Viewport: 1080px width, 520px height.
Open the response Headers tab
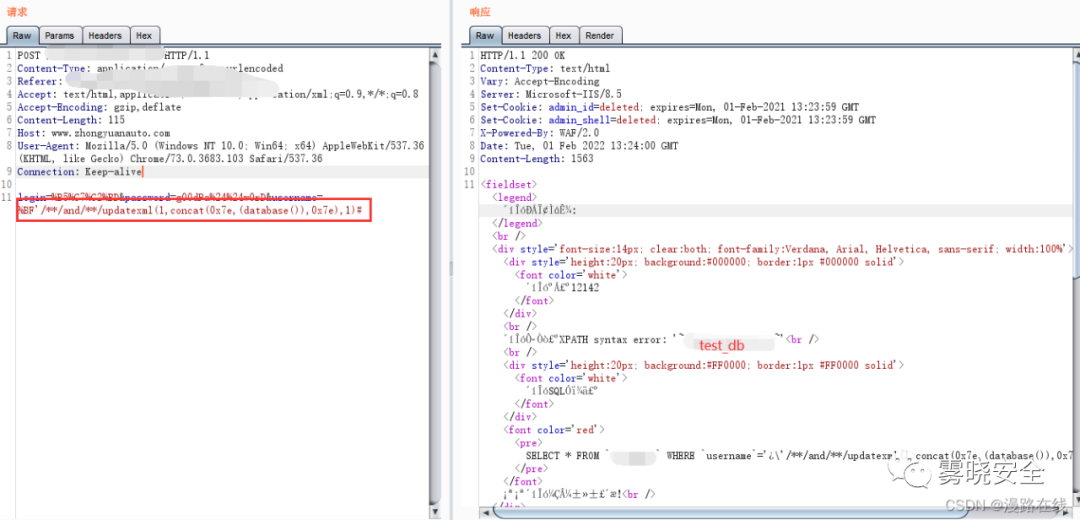[x=524, y=35]
